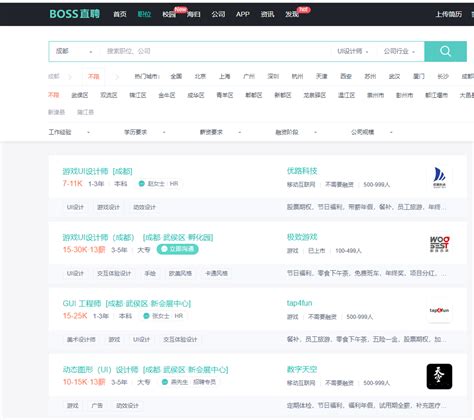Choose hot city 北京
Viewport: 474px width, 420px height.
point(200,76)
